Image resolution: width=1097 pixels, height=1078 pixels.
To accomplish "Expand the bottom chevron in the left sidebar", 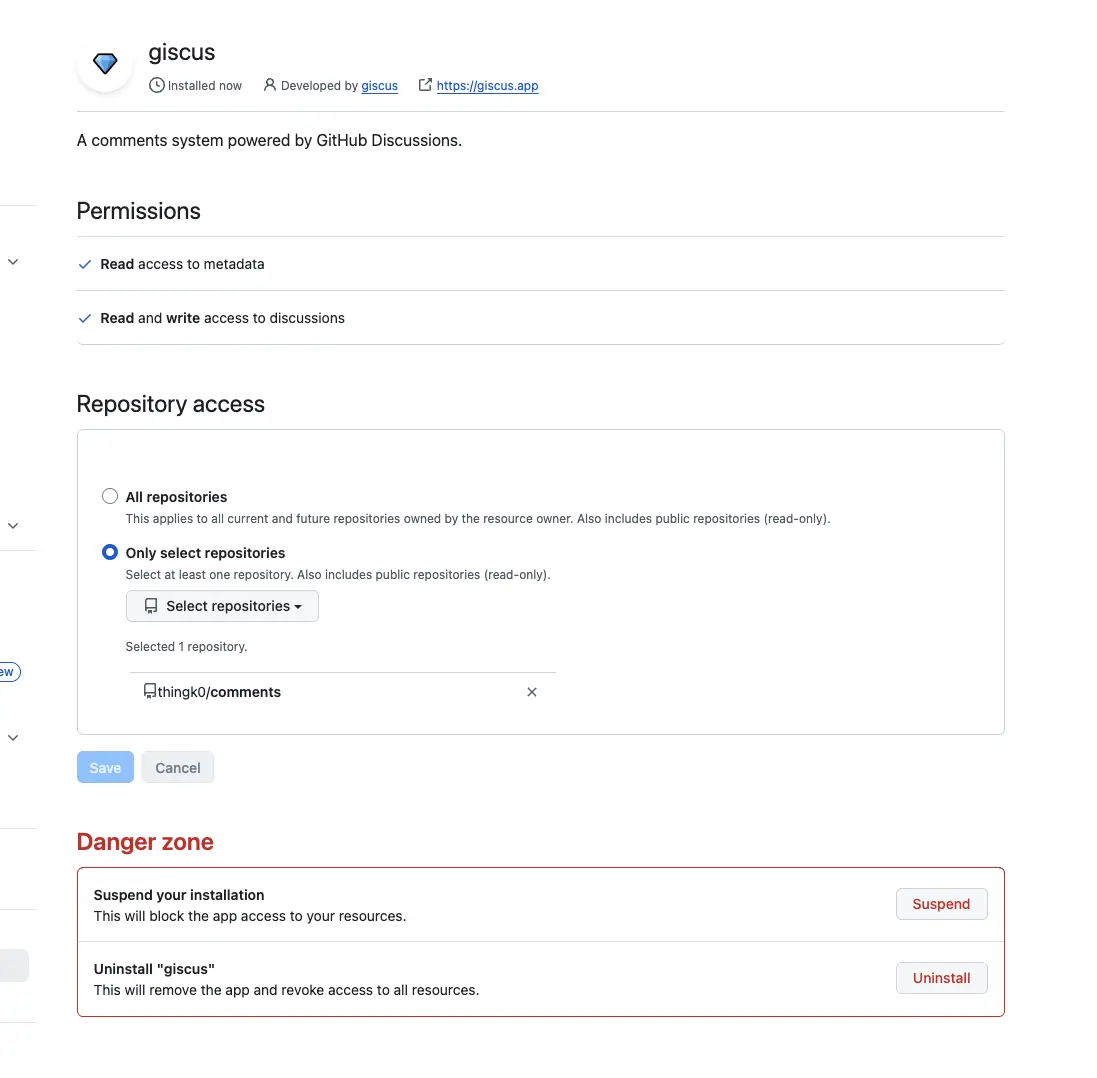I will [13, 738].
